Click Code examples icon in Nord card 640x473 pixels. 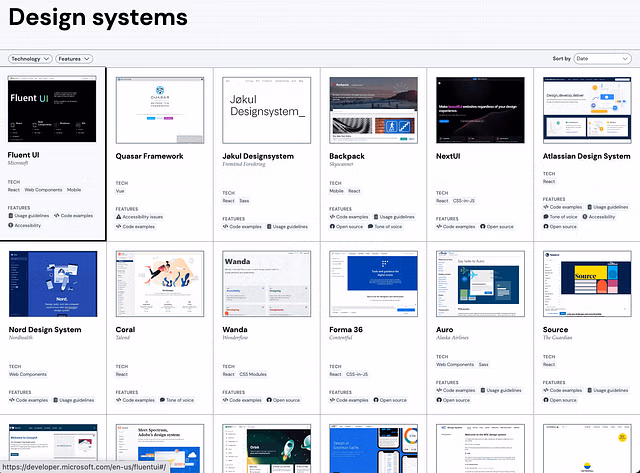point(12,400)
